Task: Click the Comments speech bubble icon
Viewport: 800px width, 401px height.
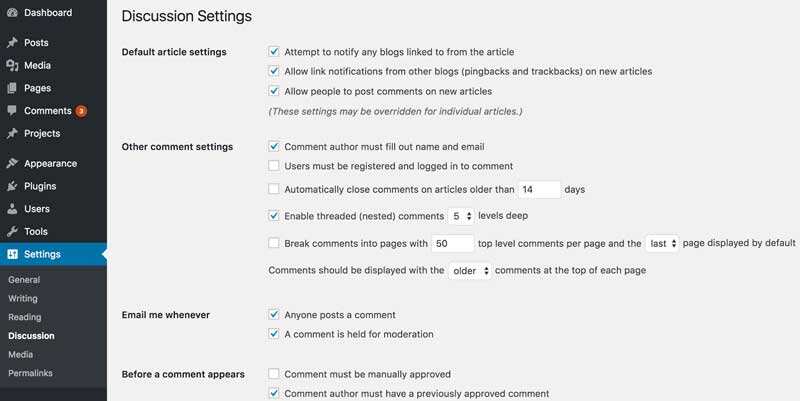Action: 12,111
